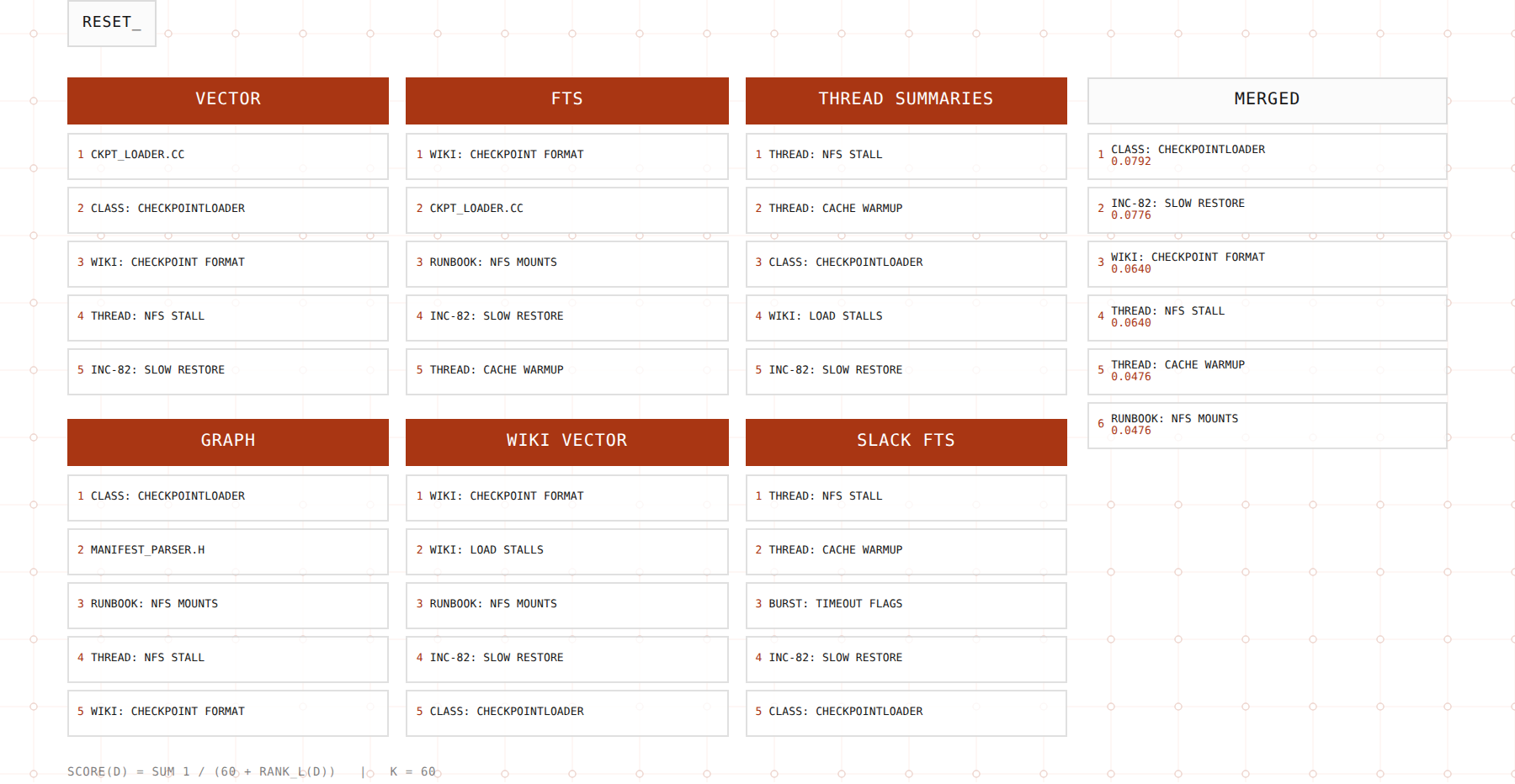Click MANIFEST_PARSER.H in GRAPH list
This screenshot has height=784, width=1515.
point(228,552)
